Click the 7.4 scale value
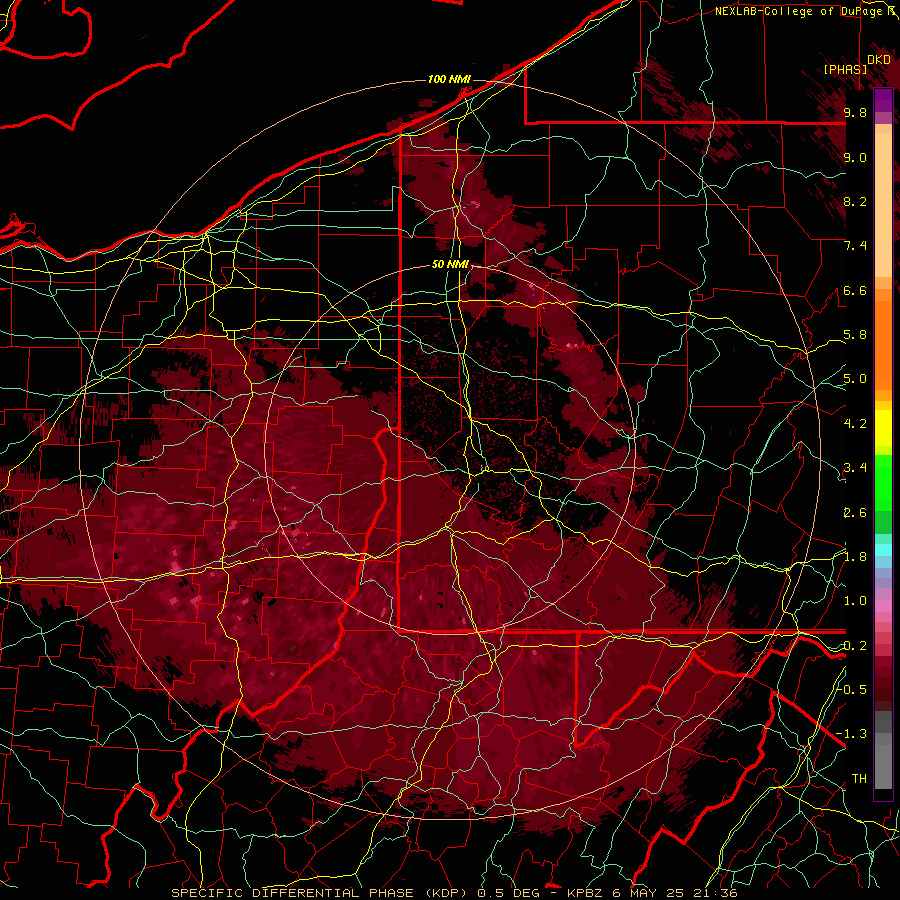 [x=855, y=246]
